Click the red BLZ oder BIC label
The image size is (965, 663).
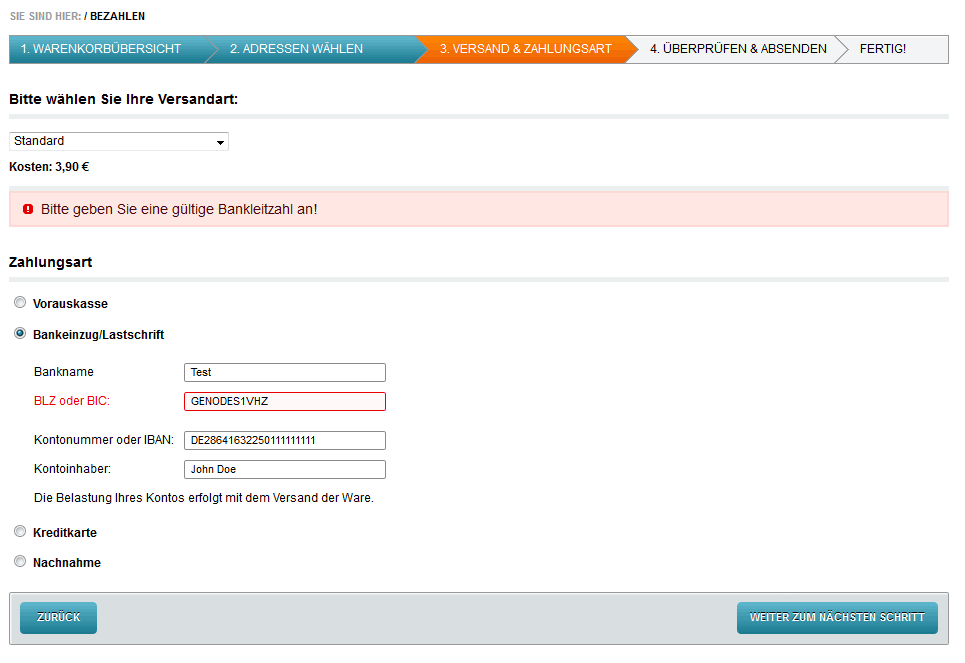(x=71, y=401)
